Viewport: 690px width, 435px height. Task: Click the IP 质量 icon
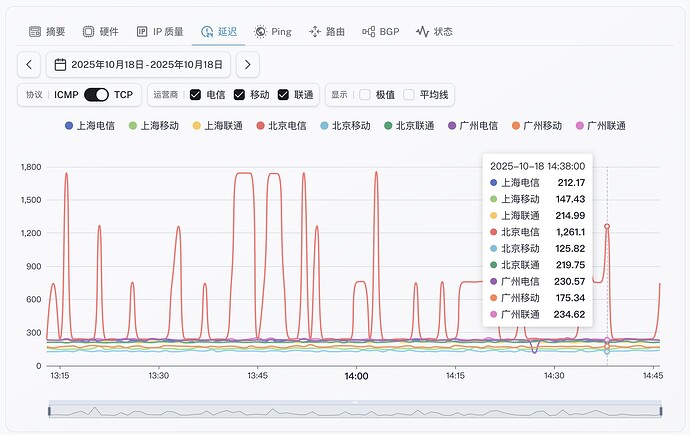(142, 32)
